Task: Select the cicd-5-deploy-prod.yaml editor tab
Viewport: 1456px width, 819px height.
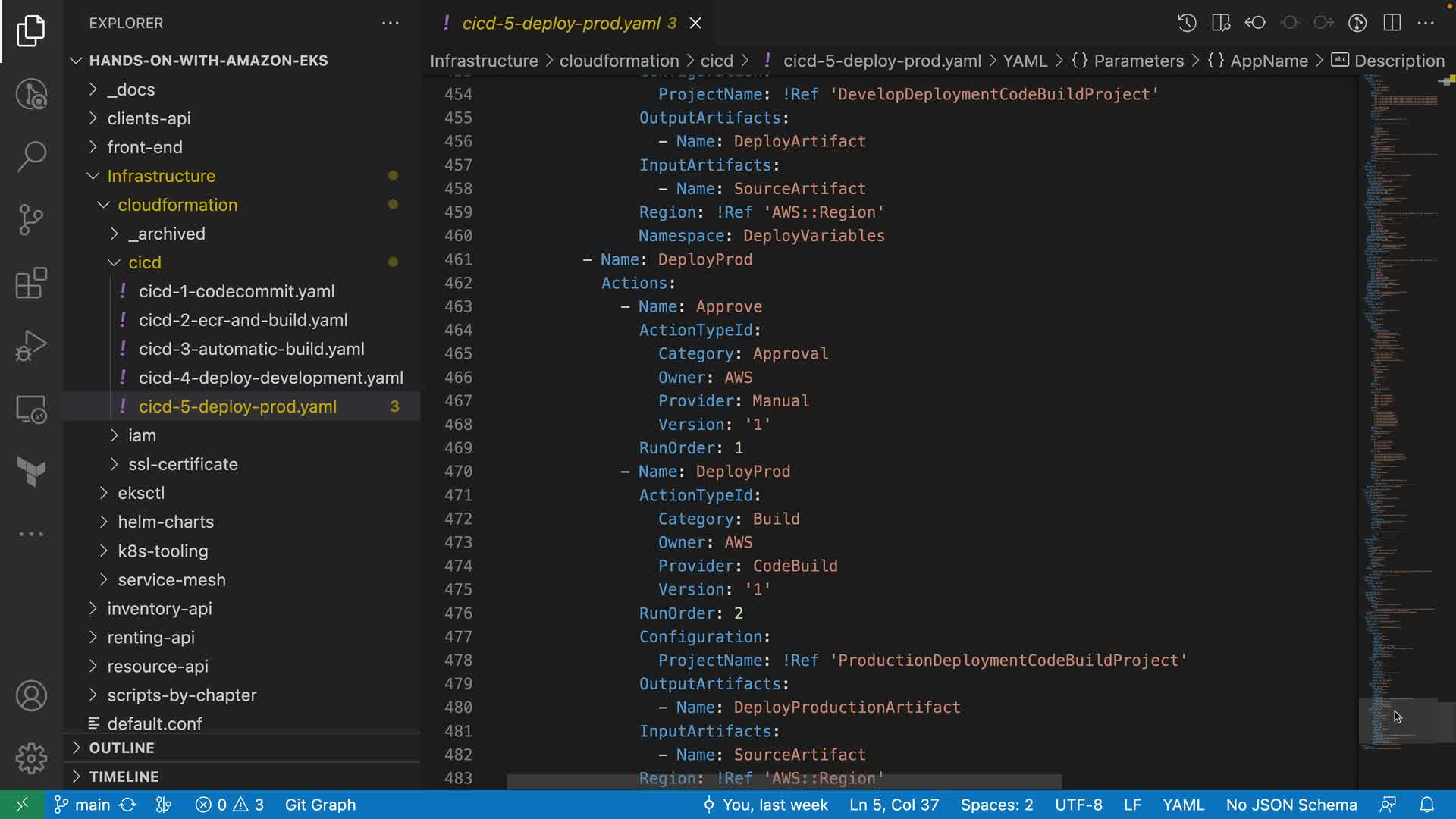Action: (561, 23)
